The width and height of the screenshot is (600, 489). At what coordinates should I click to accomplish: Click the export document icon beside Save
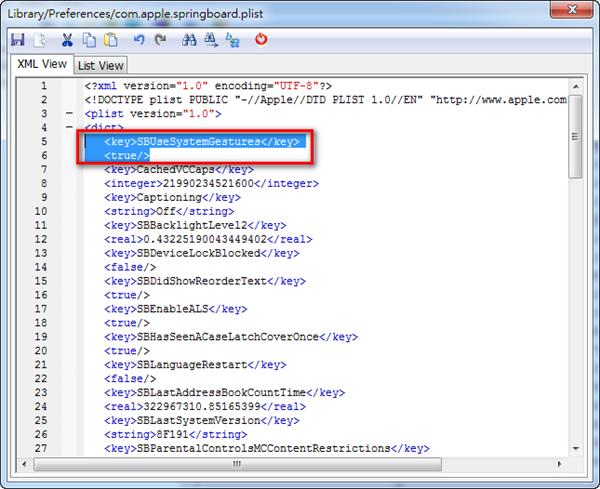(x=39, y=40)
